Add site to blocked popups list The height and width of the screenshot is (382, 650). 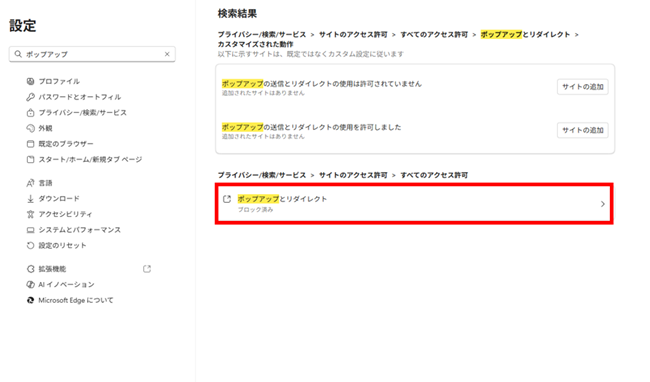582,87
